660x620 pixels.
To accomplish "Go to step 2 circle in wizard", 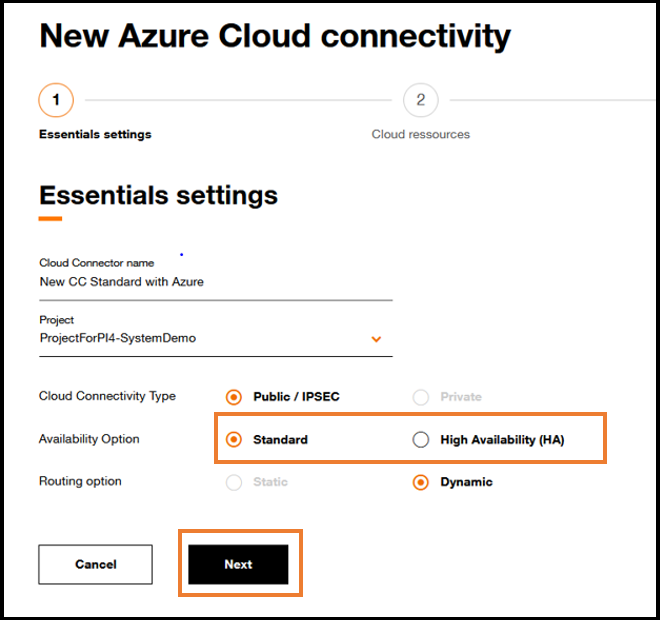I will [x=420, y=100].
